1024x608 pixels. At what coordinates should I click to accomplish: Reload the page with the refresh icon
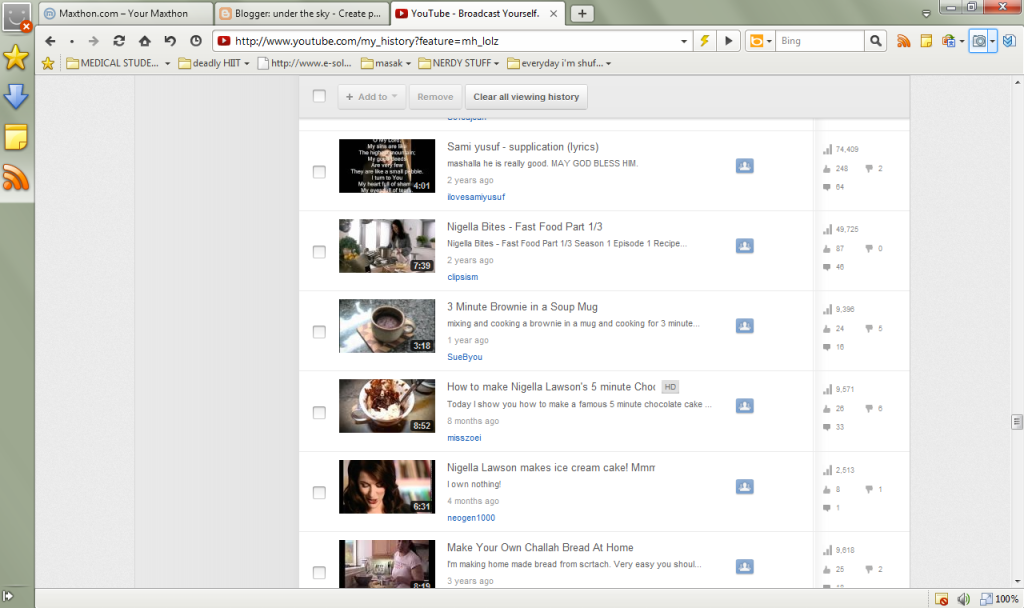(x=119, y=41)
